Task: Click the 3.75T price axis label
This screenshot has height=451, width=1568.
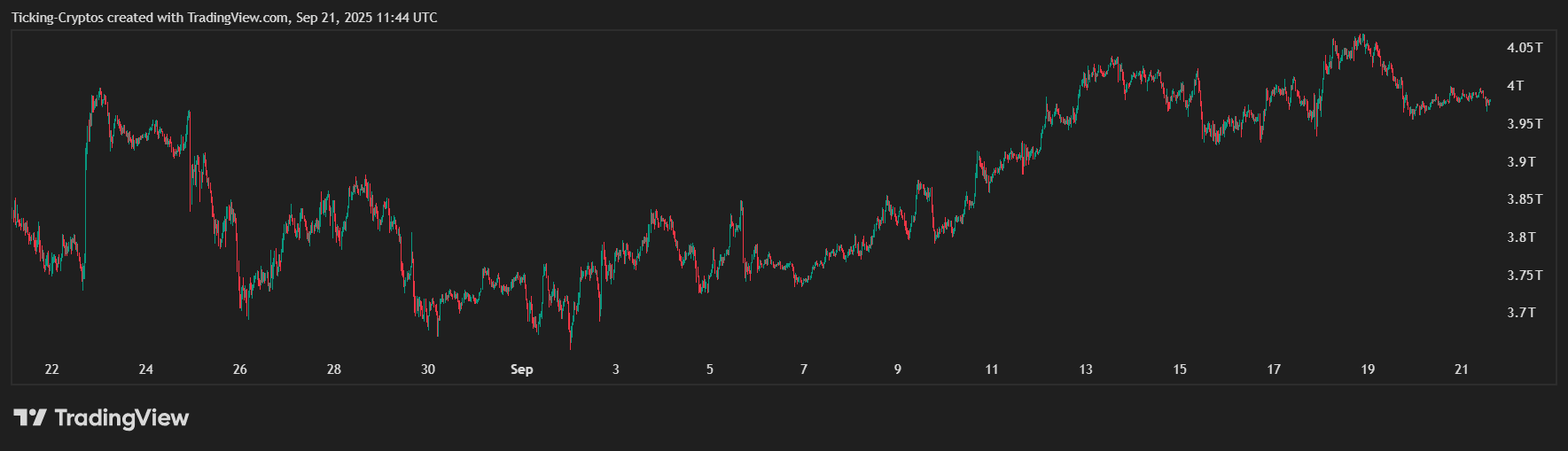Action: click(x=1525, y=276)
